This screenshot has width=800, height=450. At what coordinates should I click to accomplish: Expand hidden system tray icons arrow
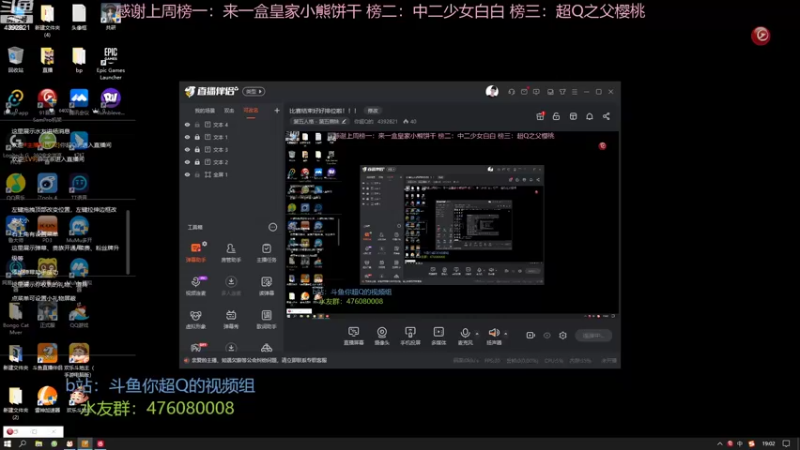click(x=719, y=444)
